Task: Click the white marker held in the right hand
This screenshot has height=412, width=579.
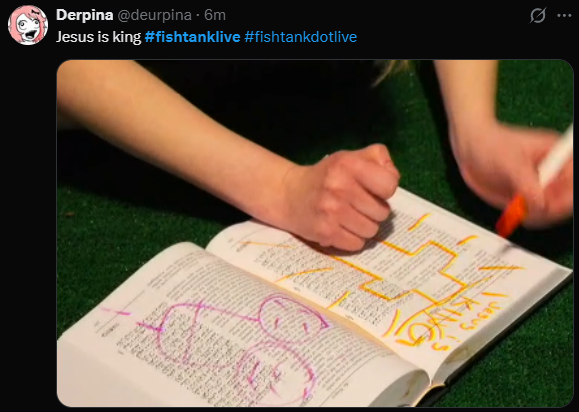Action: [x=558, y=155]
